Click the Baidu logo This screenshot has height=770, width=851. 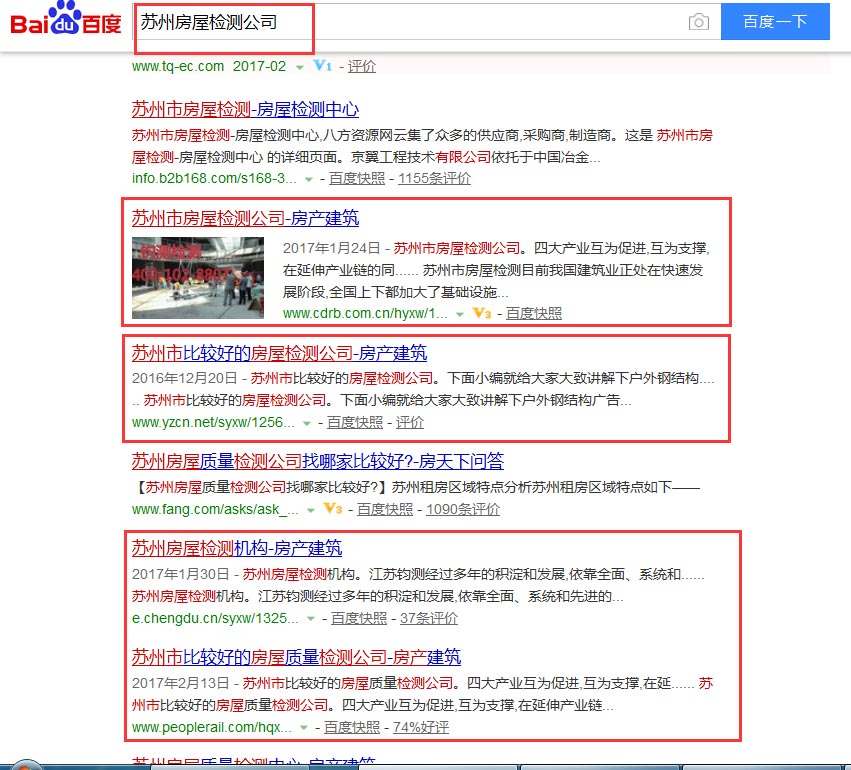(66, 20)
